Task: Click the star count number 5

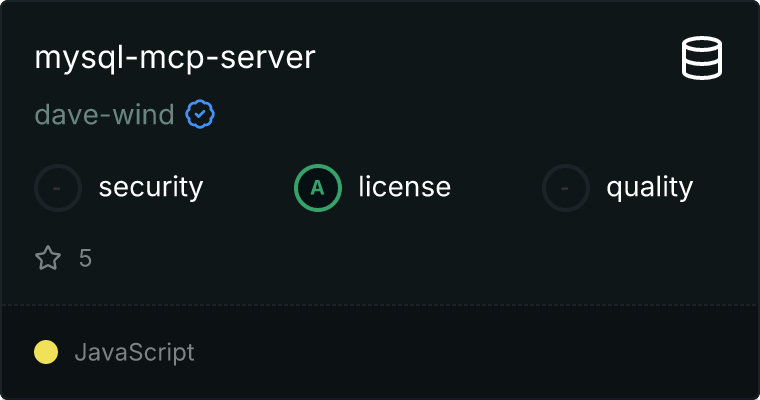Action: [x=85, y=259]
